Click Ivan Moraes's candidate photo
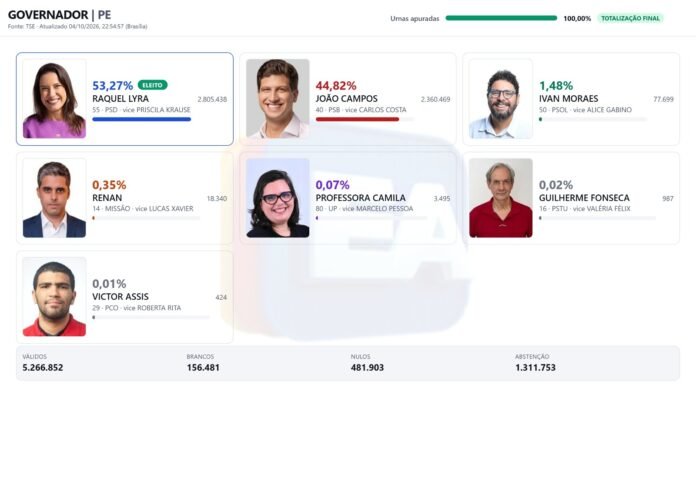Screen dimensions: 696x489 point(501,99)
